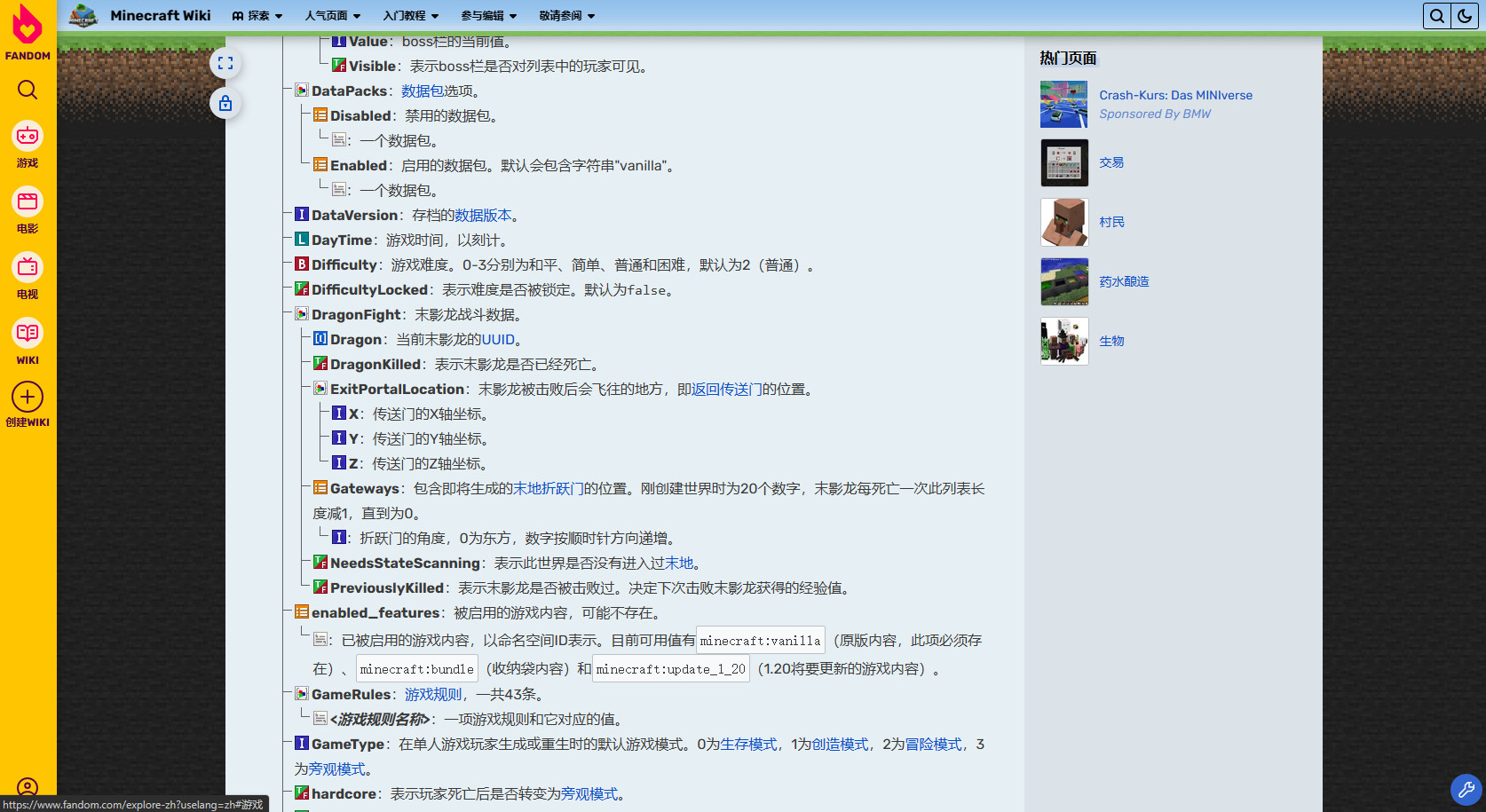The image size is (1486, 812).
Task: Follow the 游戏规则 link
Action: pyautogui.click(x=433, y=694)
